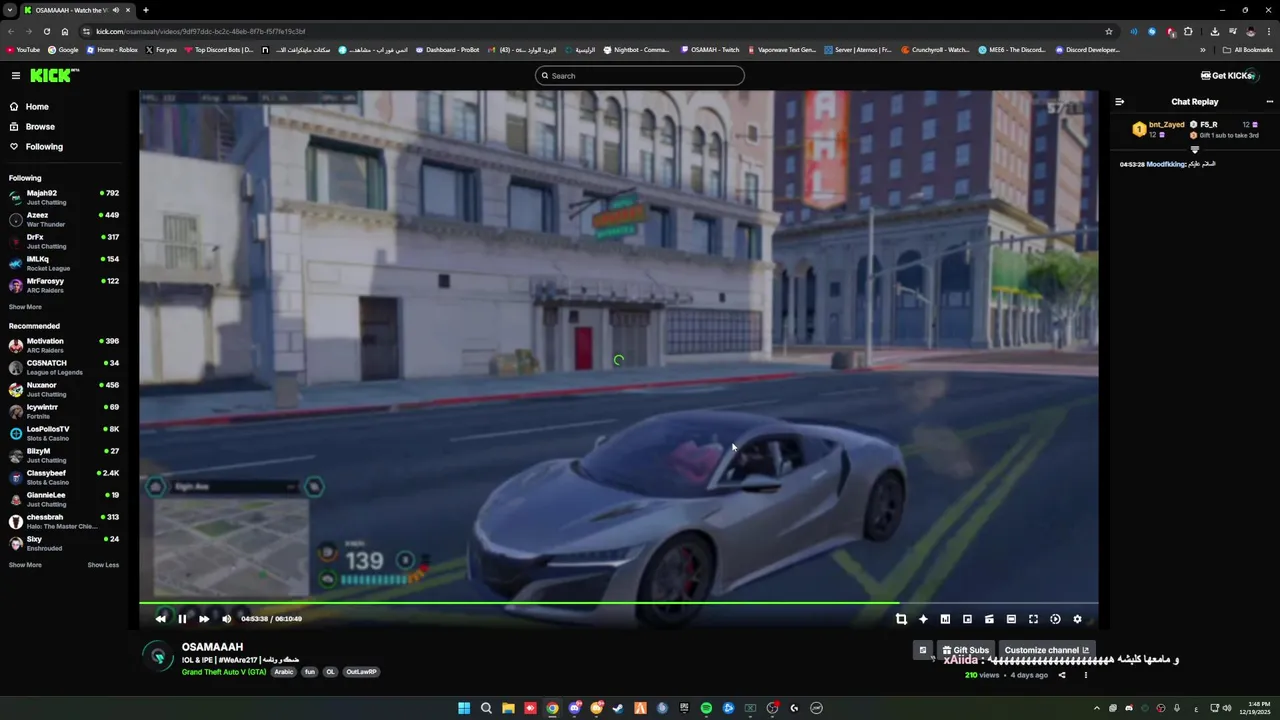The height and width of the screenshot is (720, 1280).
Task: Click Customize channel button
Action: click(x=1046, y=650)
